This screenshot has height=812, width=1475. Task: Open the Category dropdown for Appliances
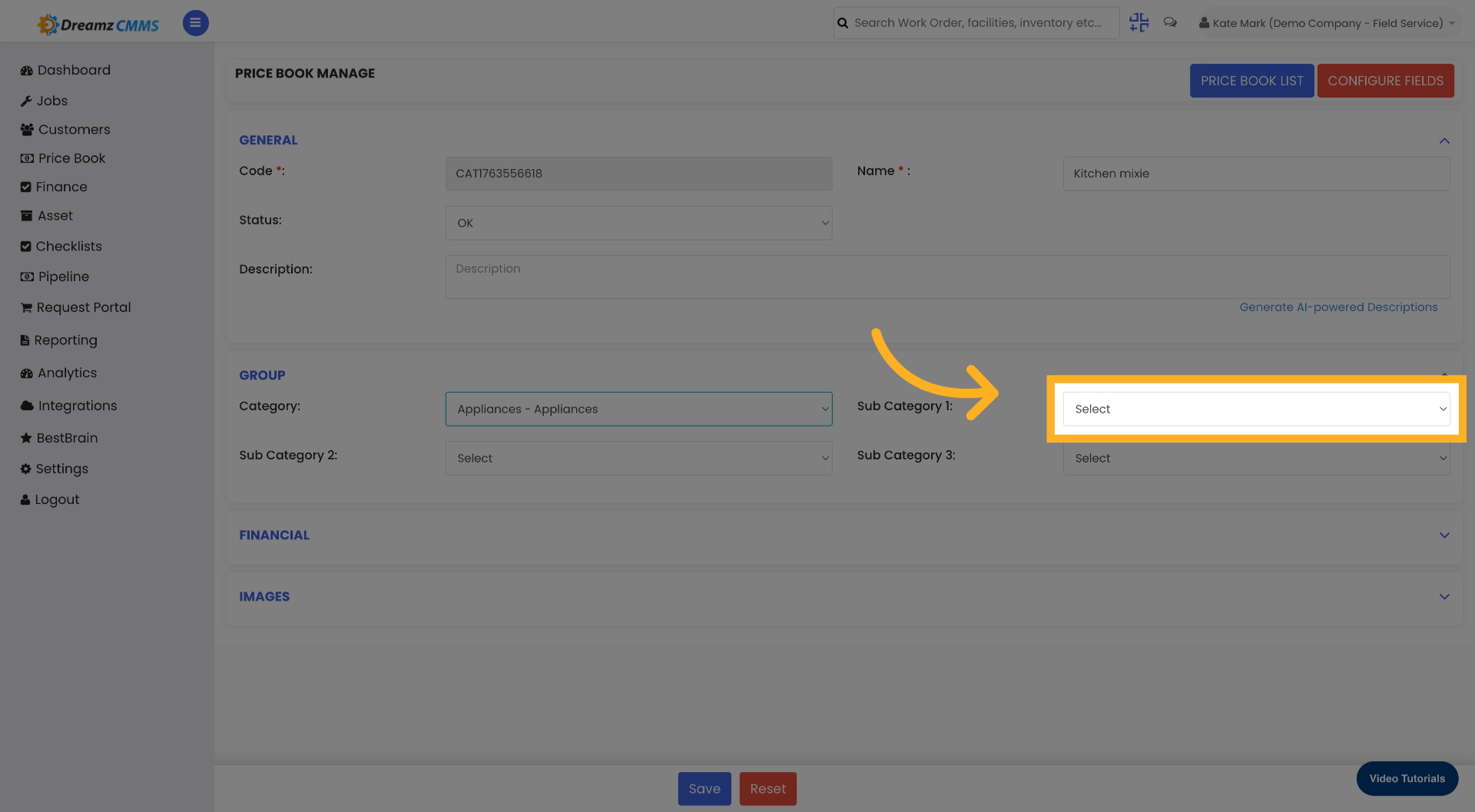638,409
